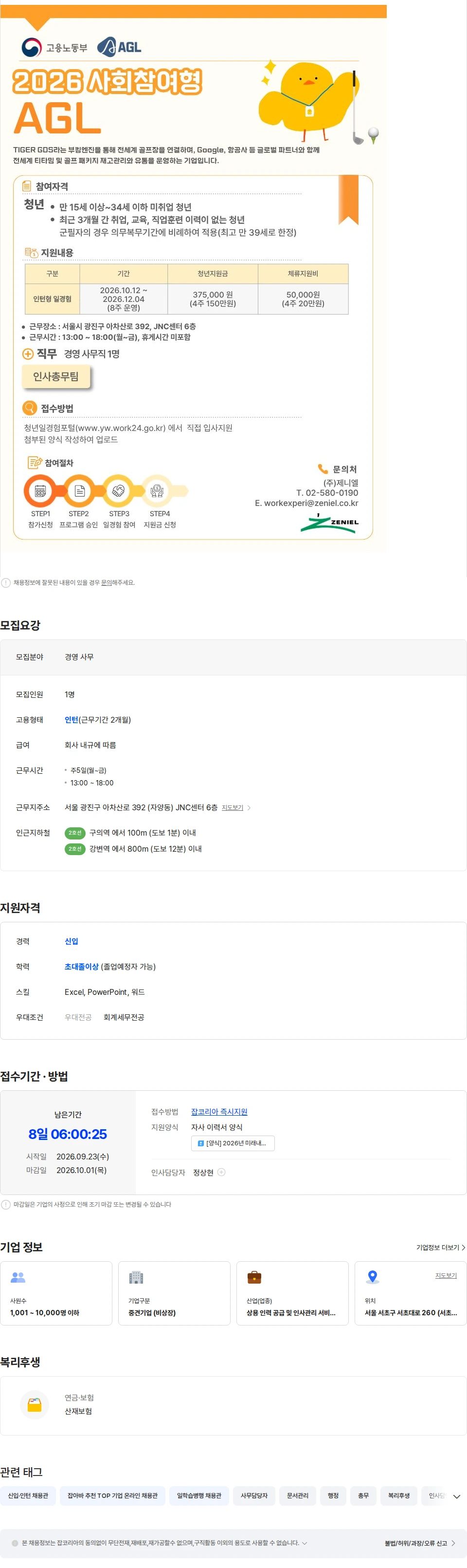This screenshot has width=467, height=1568.
Task: Click the 상용 인력 공급 industry card
Action: (292, 1293)
